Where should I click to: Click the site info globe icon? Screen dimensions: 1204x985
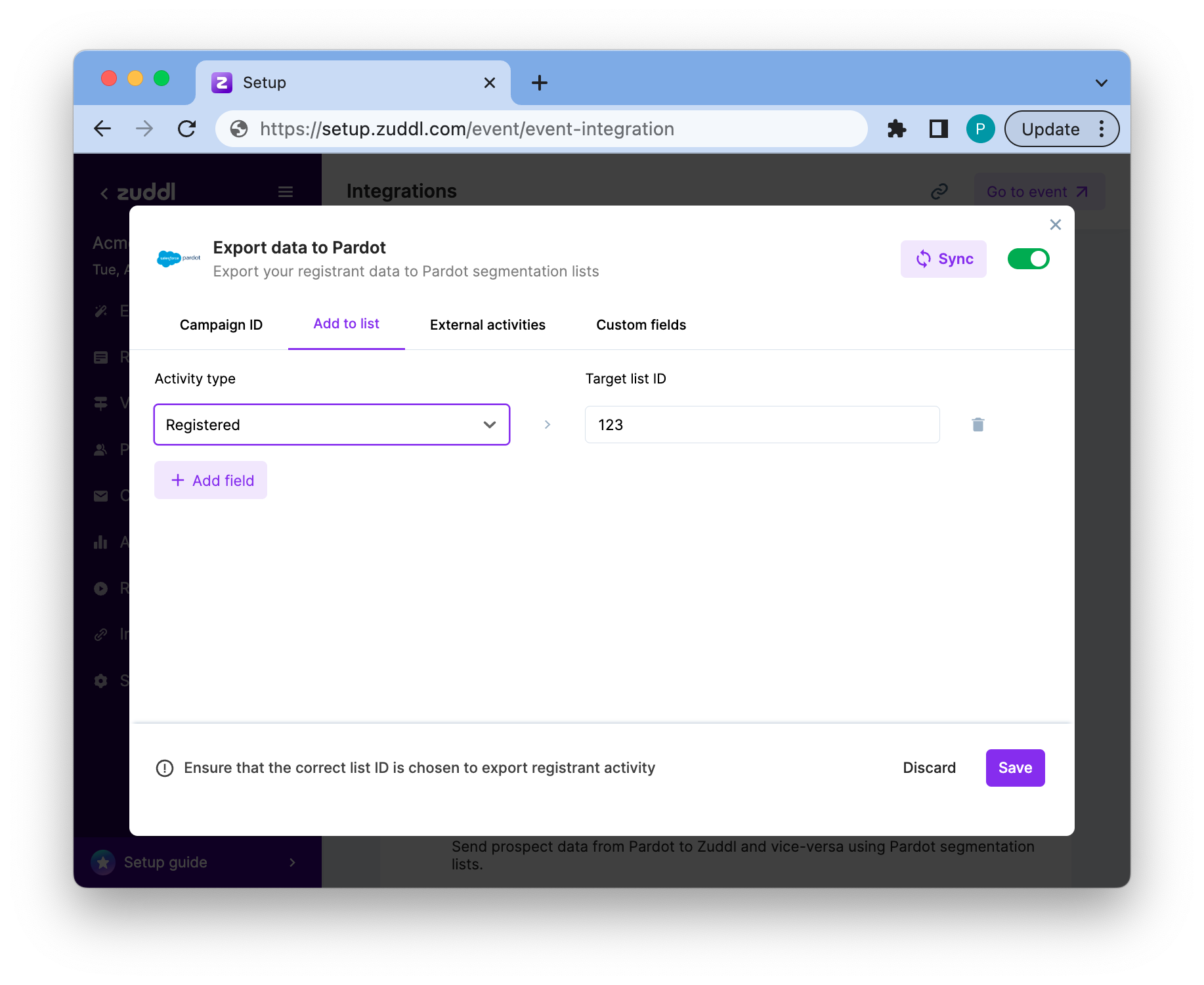click(x=239, y=129)
